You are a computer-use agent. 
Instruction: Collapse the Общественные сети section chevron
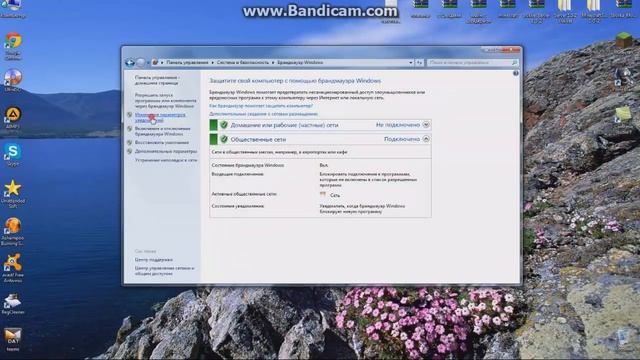(426, 139)
